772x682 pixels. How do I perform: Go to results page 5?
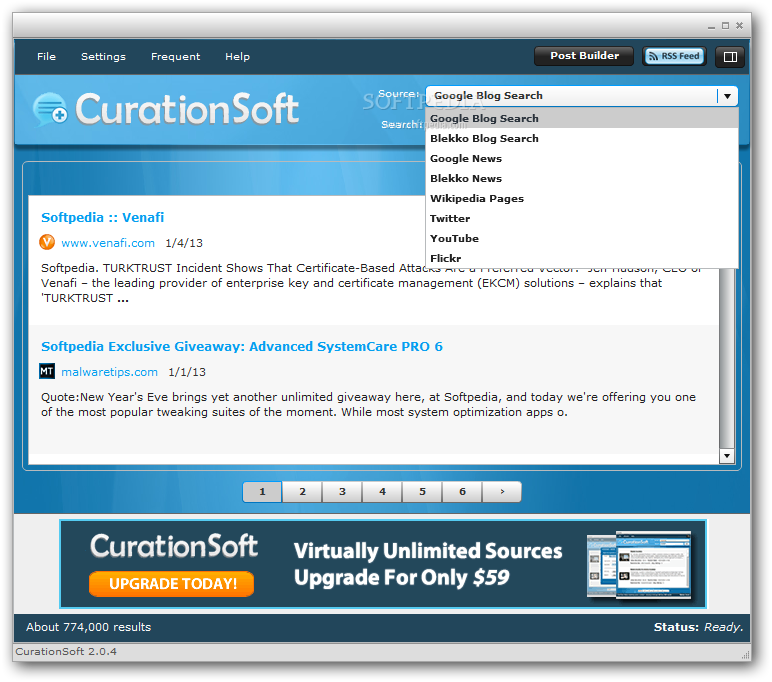[x=422, y=491]
